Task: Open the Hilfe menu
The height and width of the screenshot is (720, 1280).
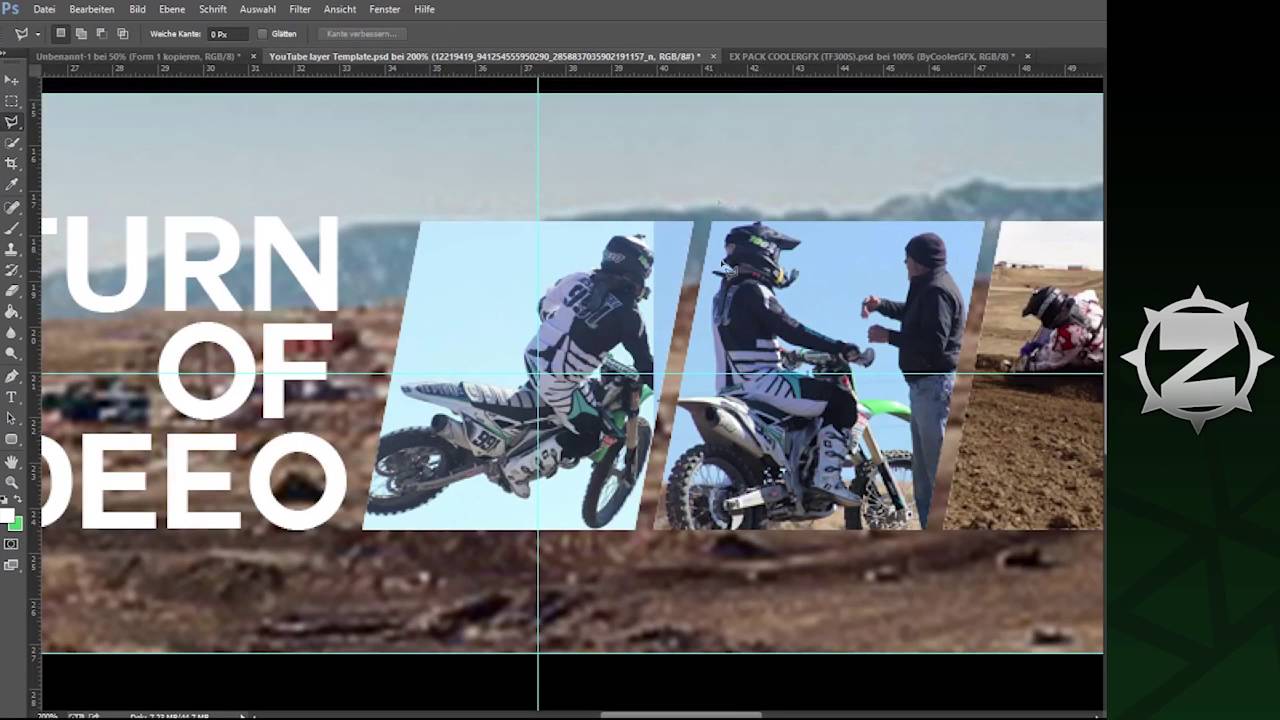Action: [424, 9]
